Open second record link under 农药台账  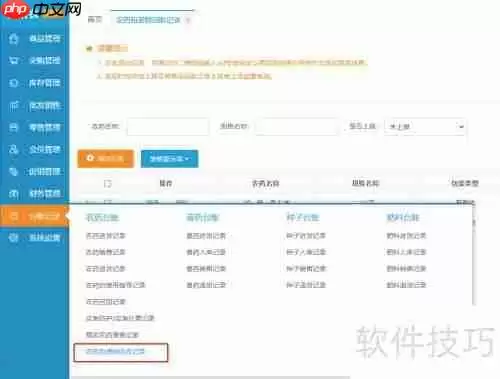(106, 252)
